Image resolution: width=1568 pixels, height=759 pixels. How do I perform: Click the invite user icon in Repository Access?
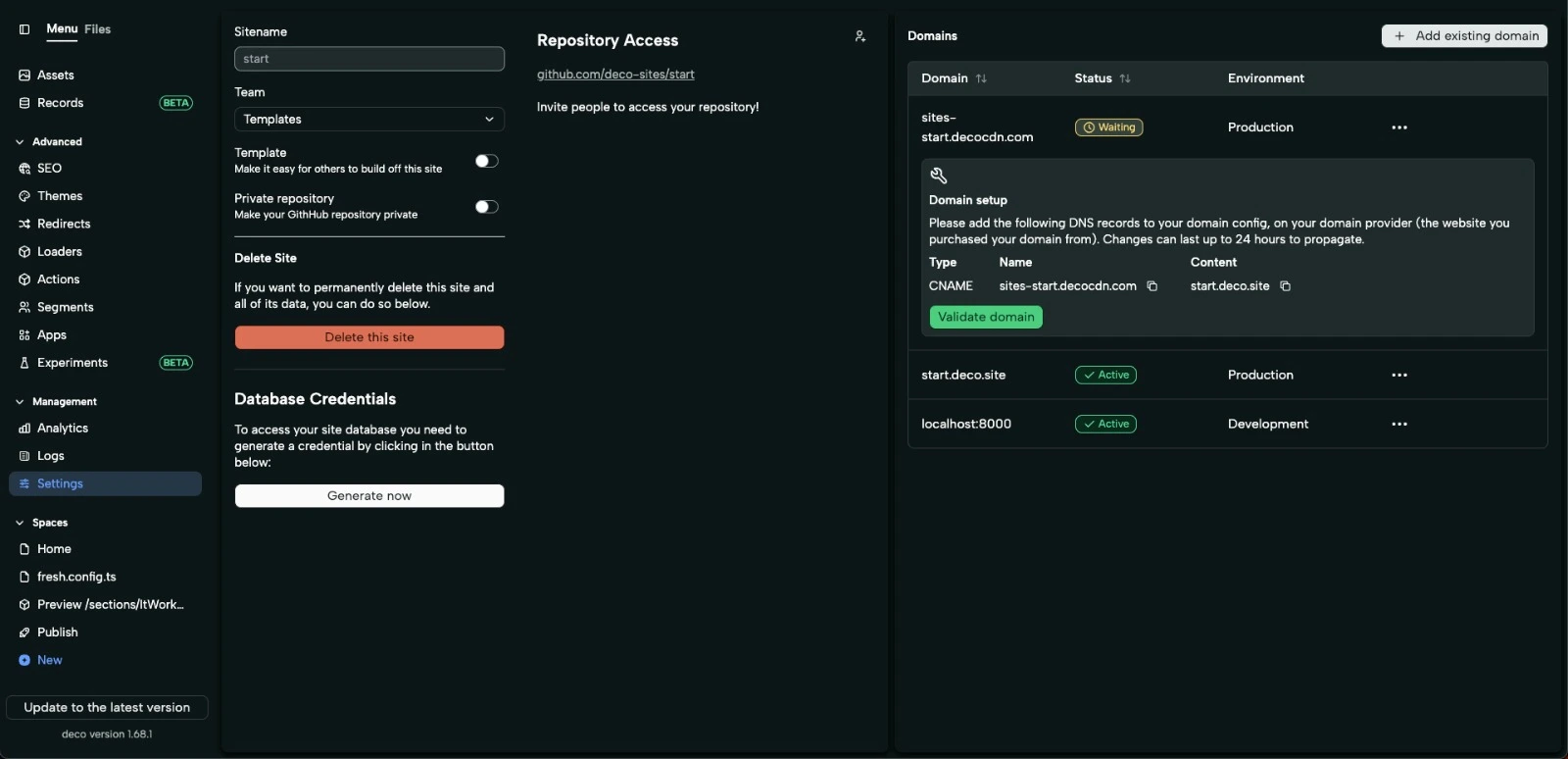(x=860, y=36)
